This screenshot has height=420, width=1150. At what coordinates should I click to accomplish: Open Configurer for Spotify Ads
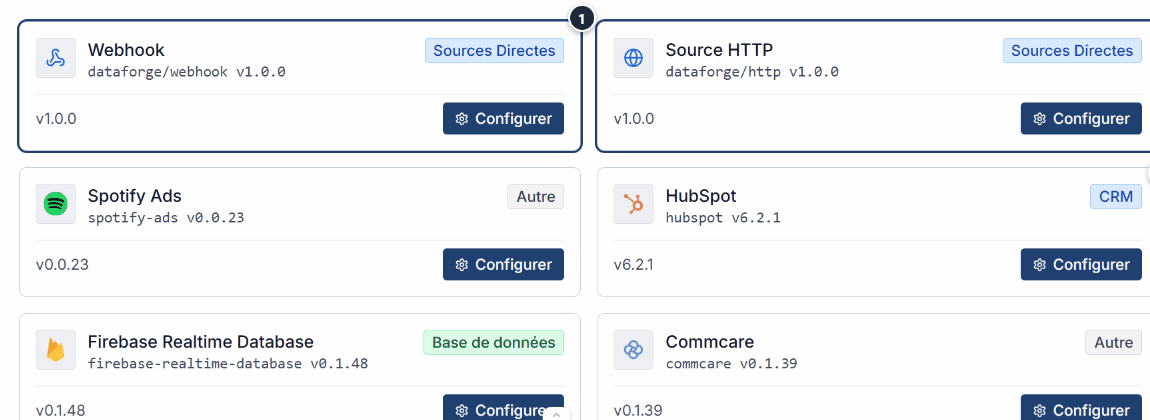tap(503, 264)
